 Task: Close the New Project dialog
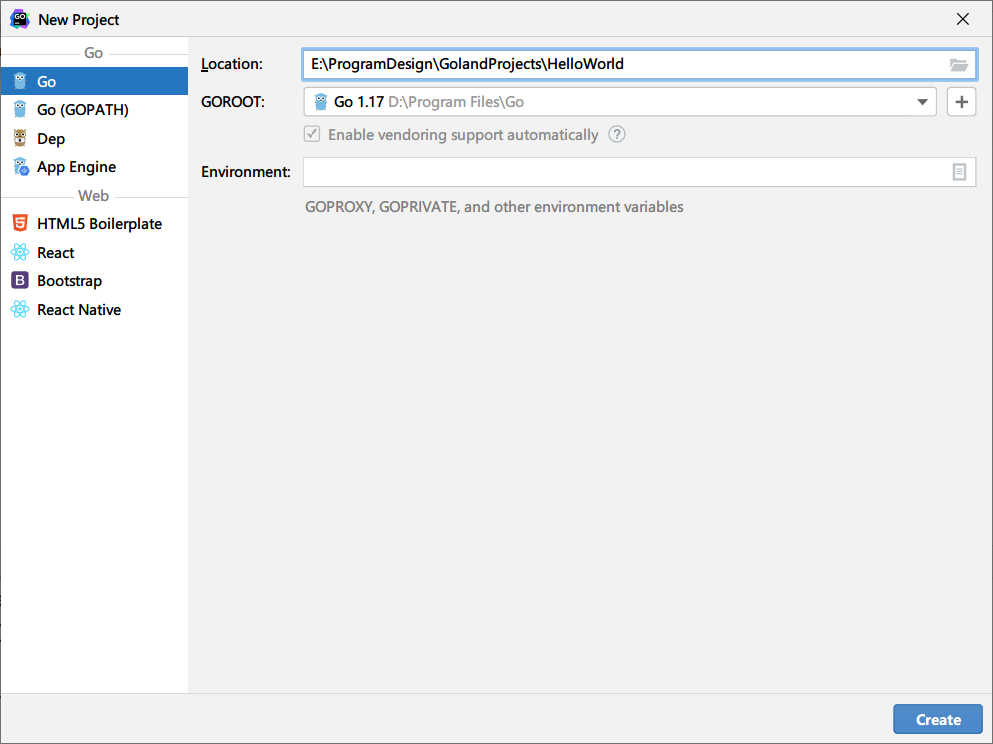click(x=963, y=19)
